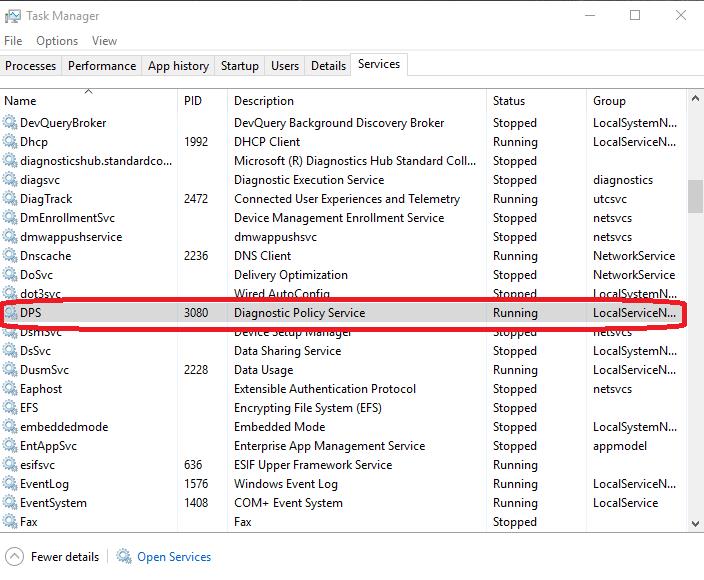Sort by the Name column header
The width and height of the screenshot is (704, 580).
(88, 101)
